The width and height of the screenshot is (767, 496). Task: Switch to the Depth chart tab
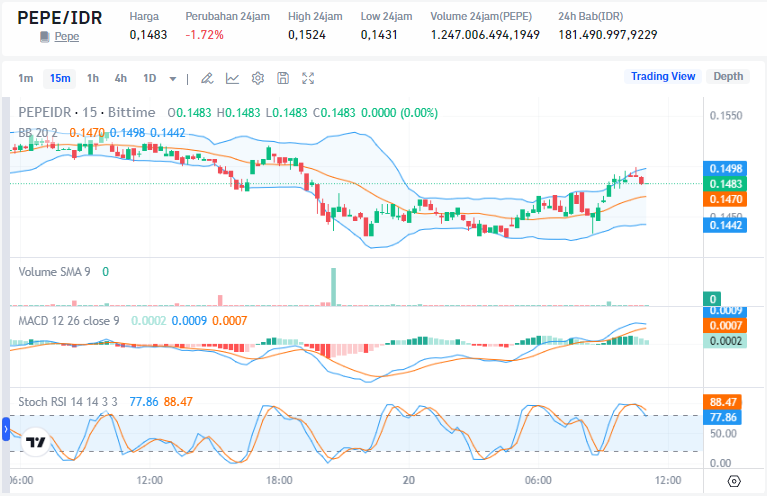(x=728, y=76)
